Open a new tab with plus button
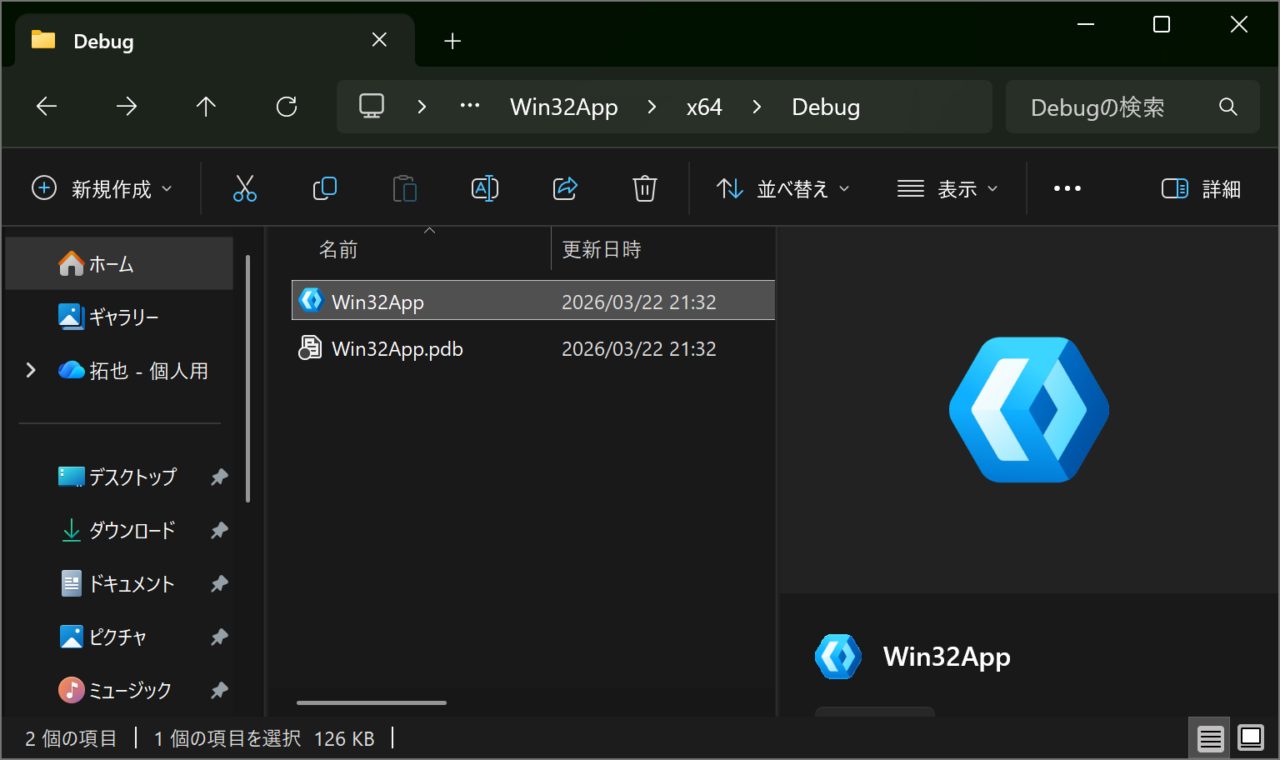The image size is (1280, 760). click(453, 41)
